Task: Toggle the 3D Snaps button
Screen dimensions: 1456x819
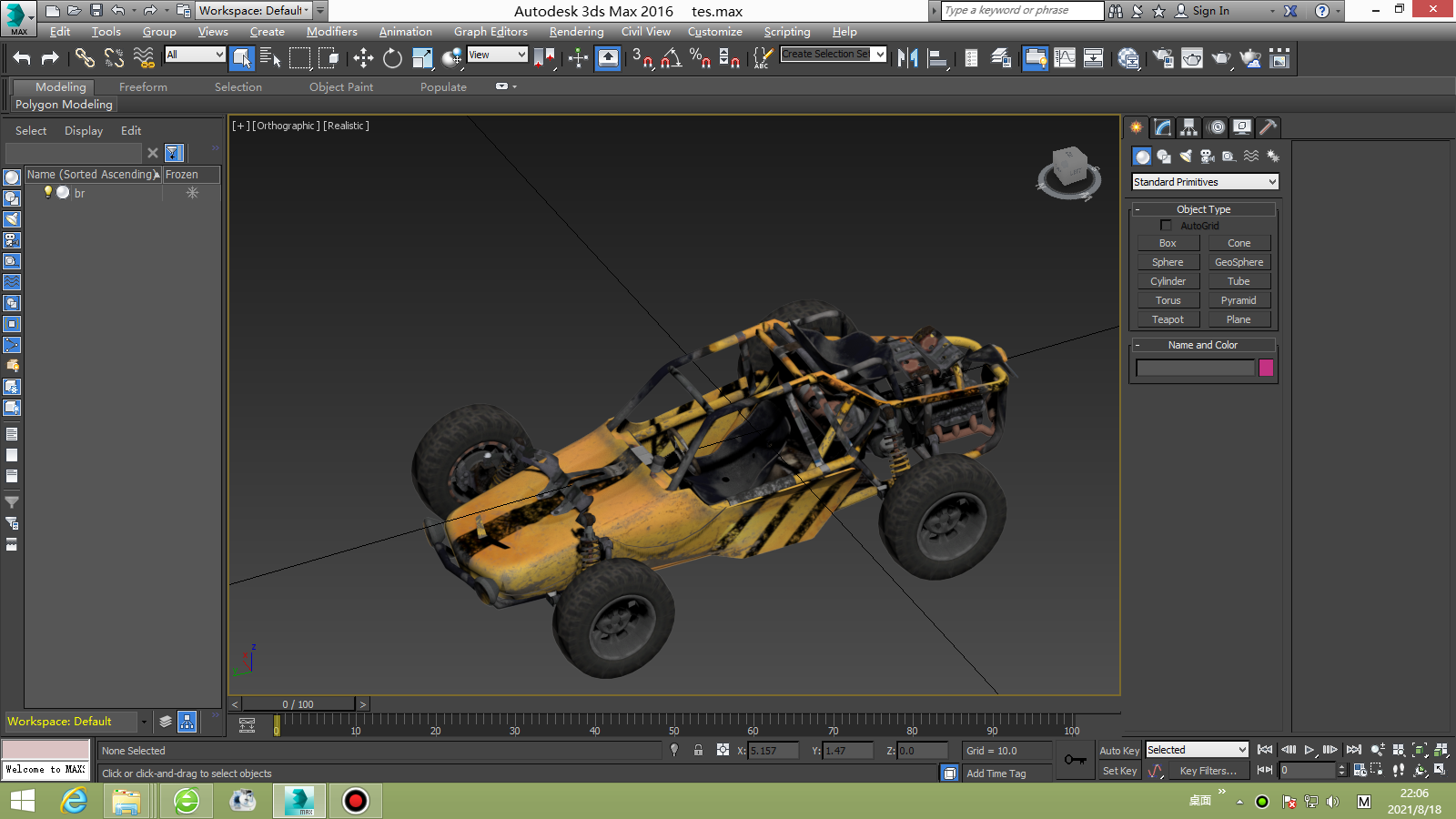Action: coord(642,58)
